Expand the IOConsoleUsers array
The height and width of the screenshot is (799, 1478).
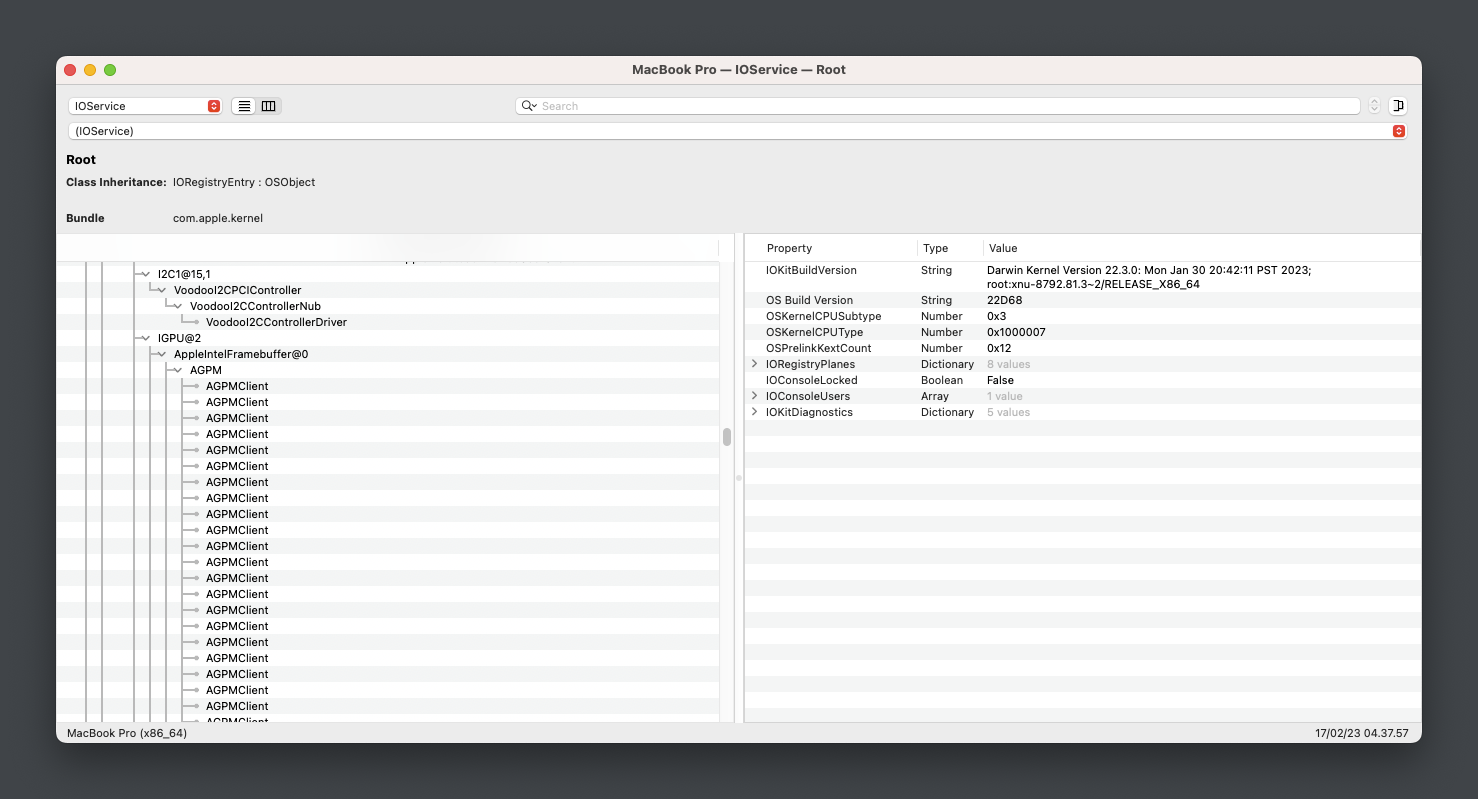(755, 396)
